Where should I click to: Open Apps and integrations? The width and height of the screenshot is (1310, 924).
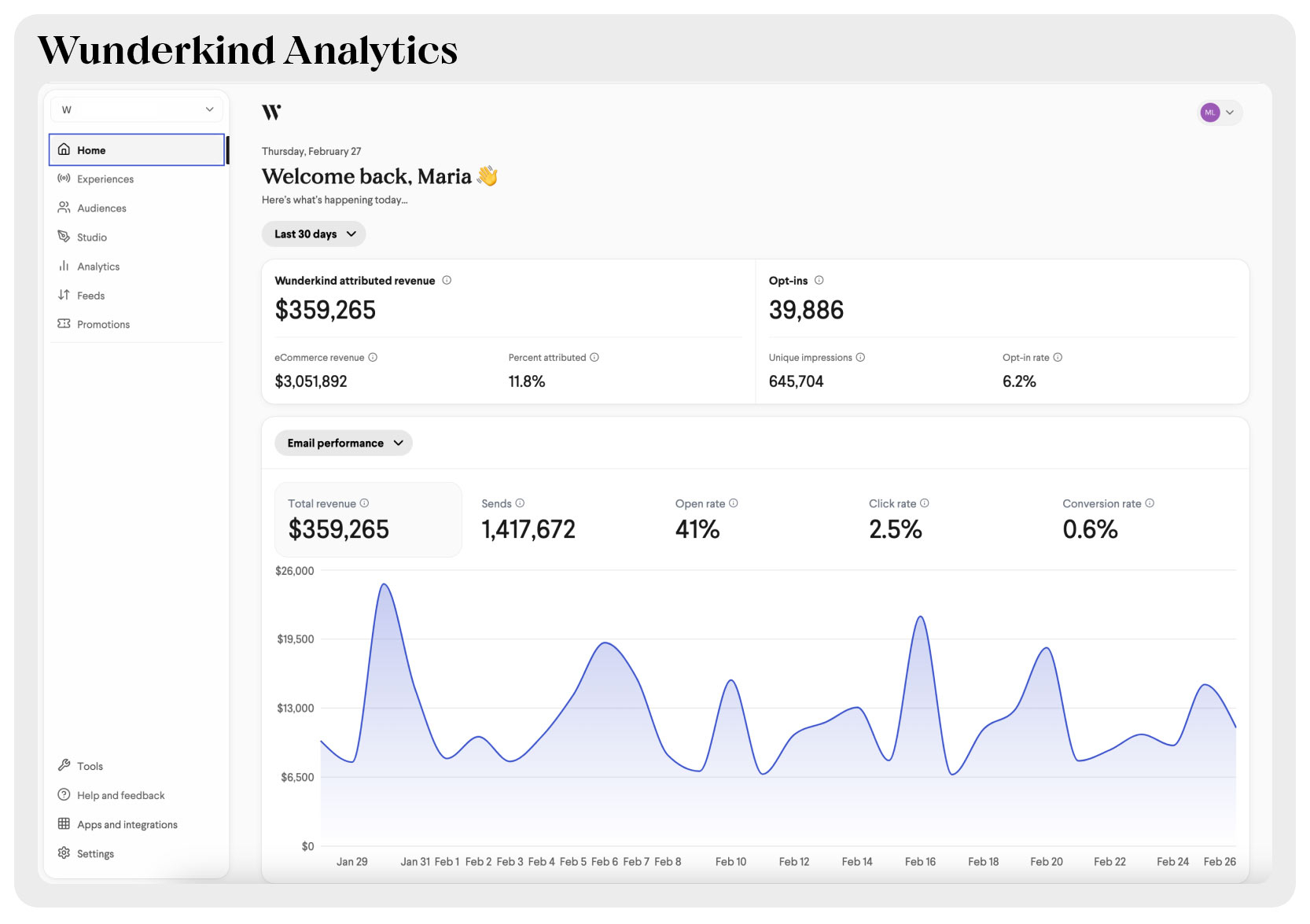point(127,825)
